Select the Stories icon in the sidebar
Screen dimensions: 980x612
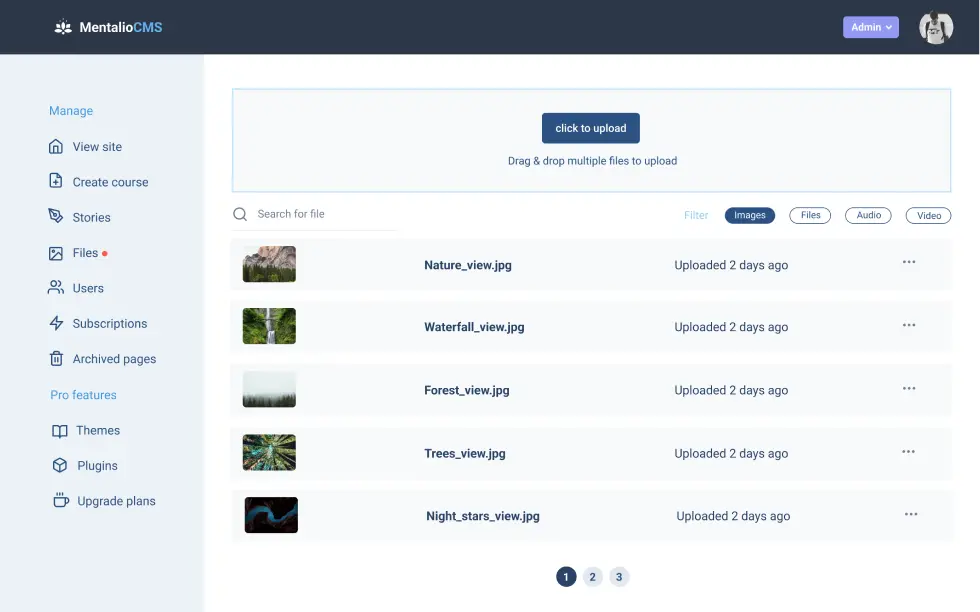coord(57,217)
